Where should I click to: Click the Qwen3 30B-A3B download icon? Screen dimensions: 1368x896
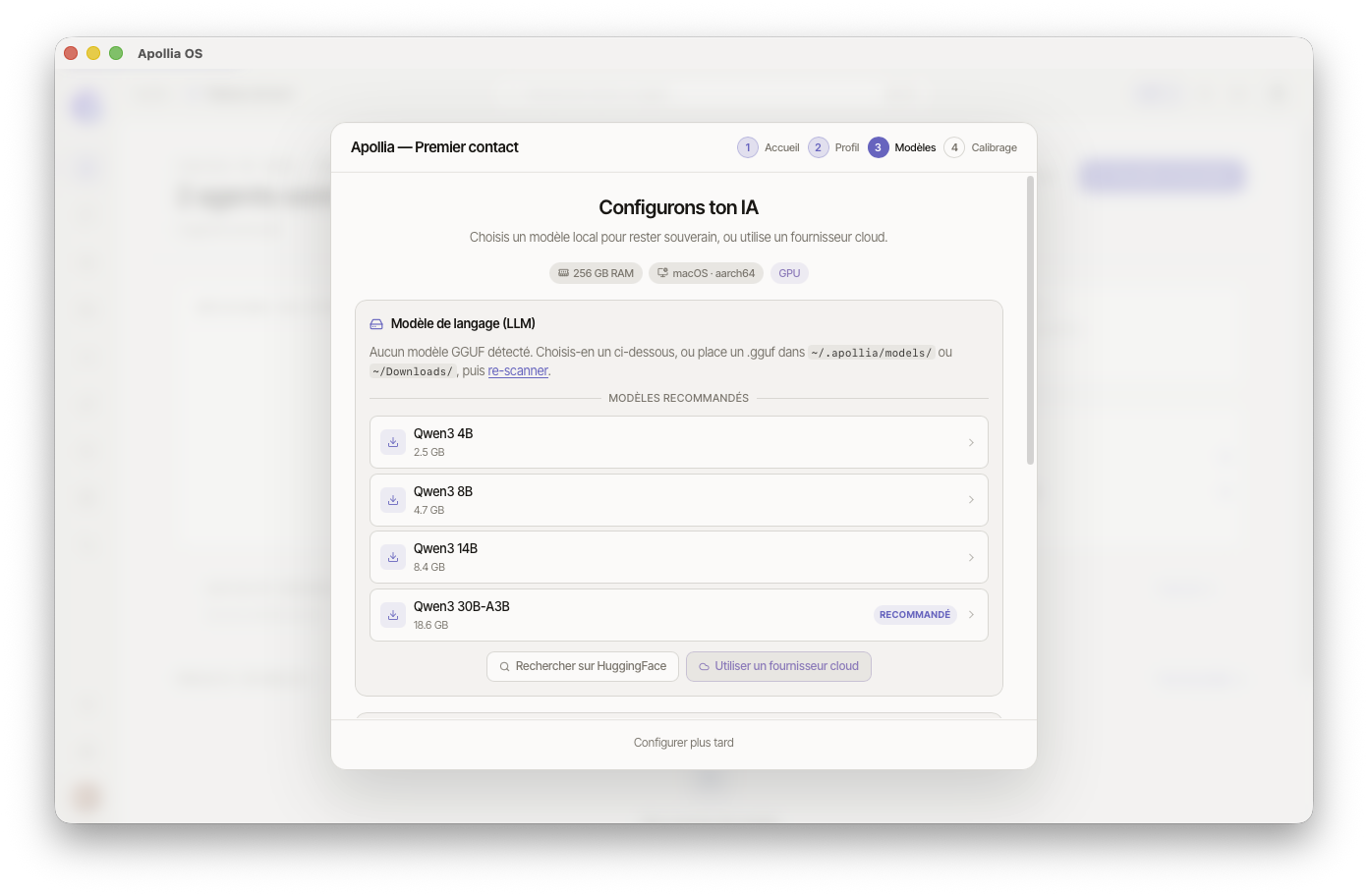click(x=393, y=615)
